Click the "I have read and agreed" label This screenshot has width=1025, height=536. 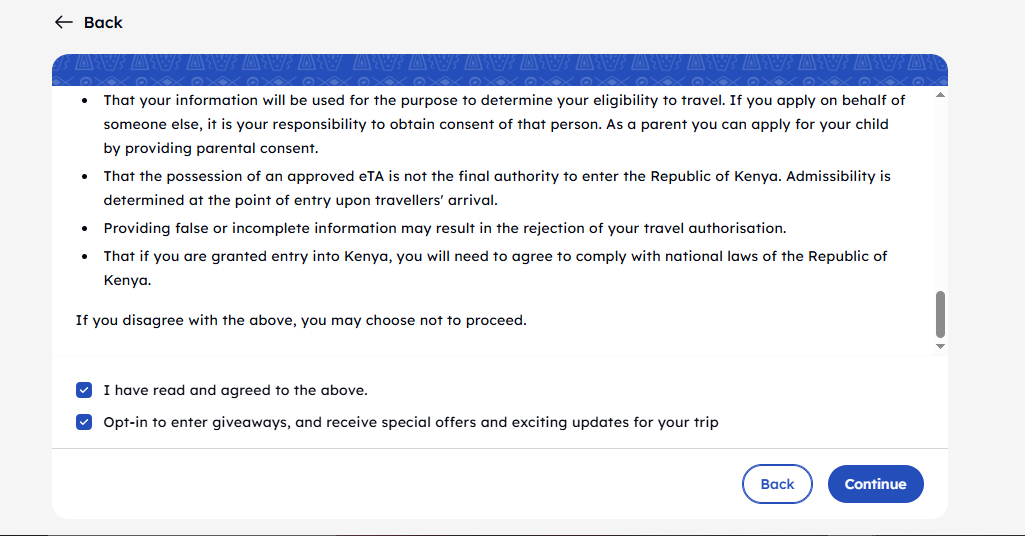pos(235,390)
